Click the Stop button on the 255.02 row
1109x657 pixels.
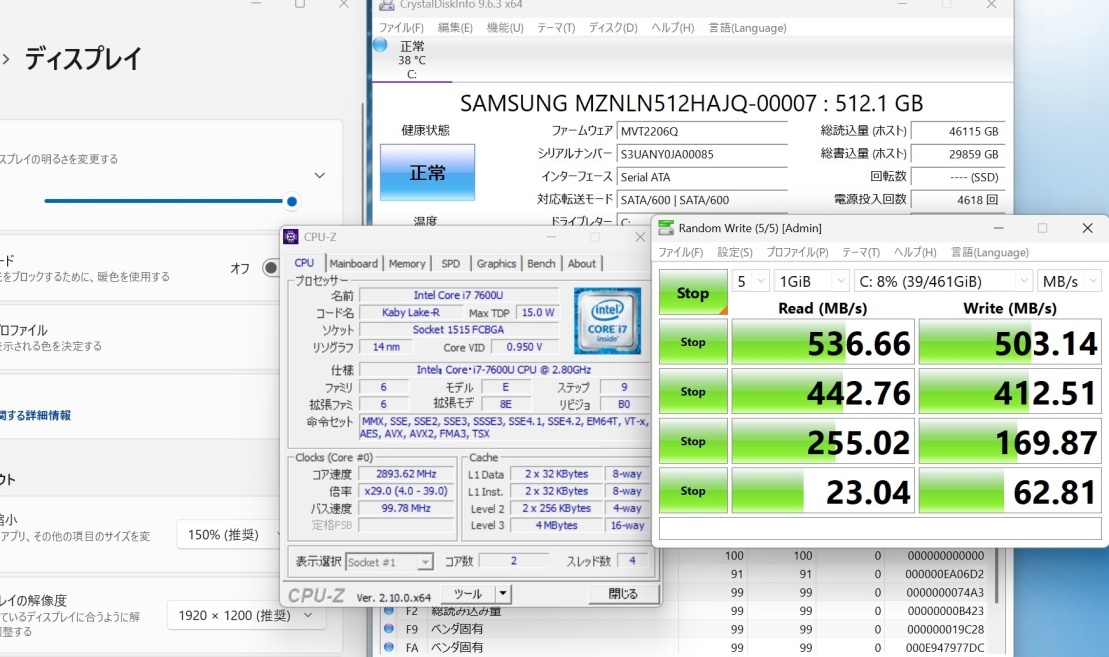[693, 441]
